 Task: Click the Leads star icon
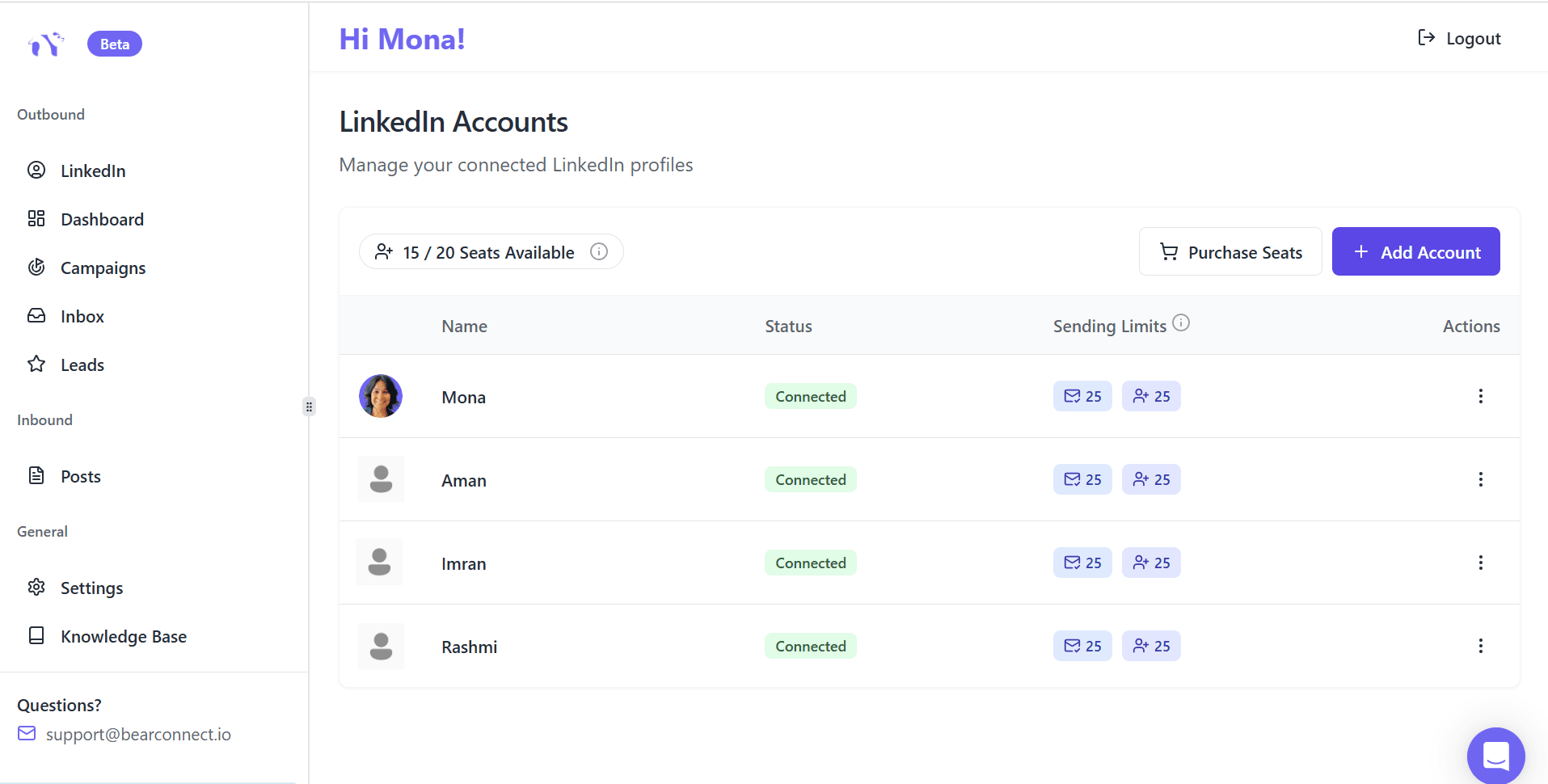[x=36, y=364]
